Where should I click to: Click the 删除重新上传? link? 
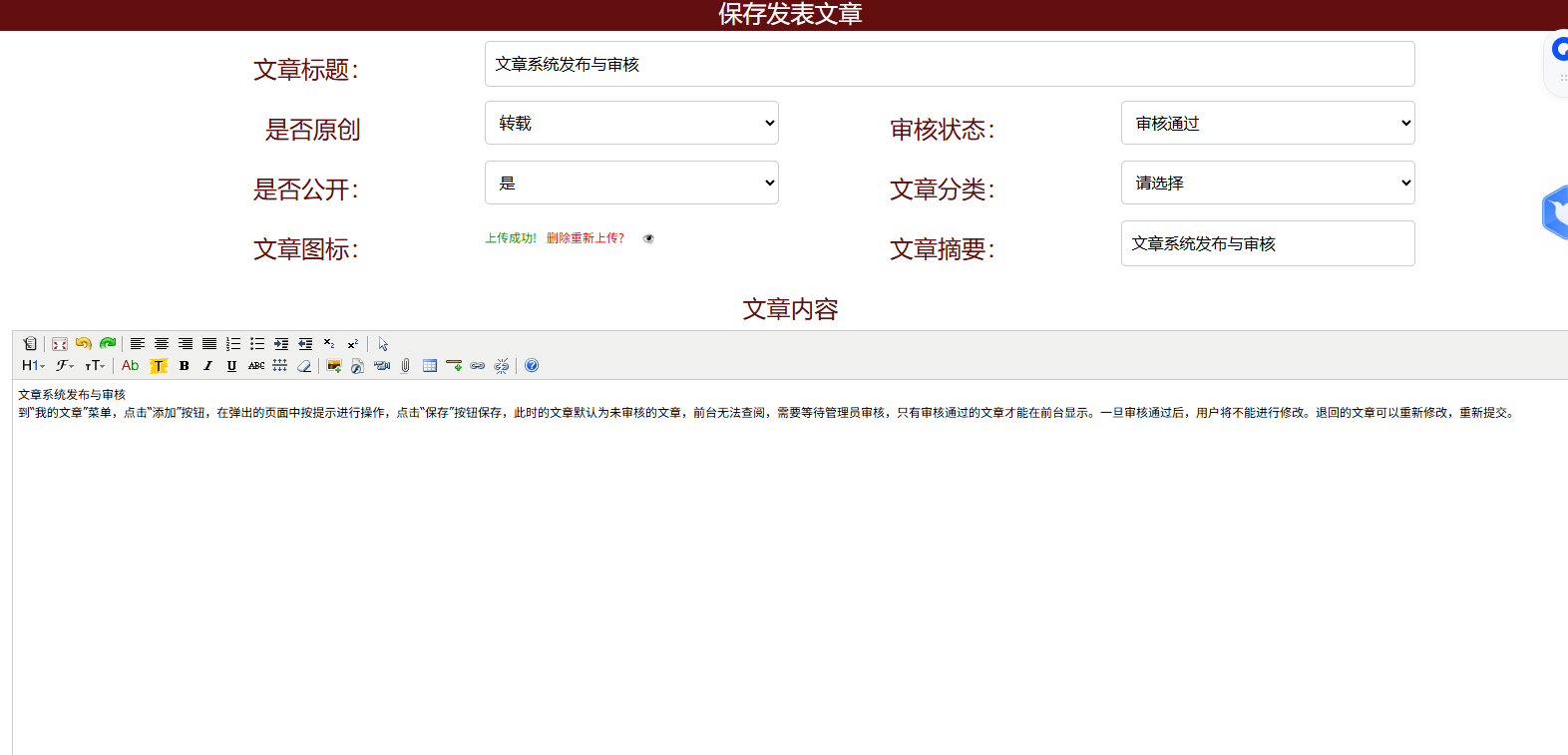coord(586,238)
